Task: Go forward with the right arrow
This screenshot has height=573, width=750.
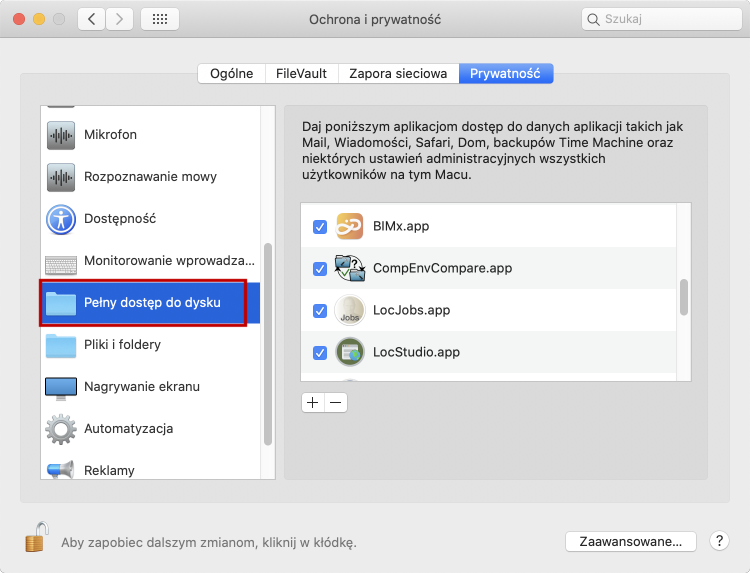Action: click(x=119, y=19)
